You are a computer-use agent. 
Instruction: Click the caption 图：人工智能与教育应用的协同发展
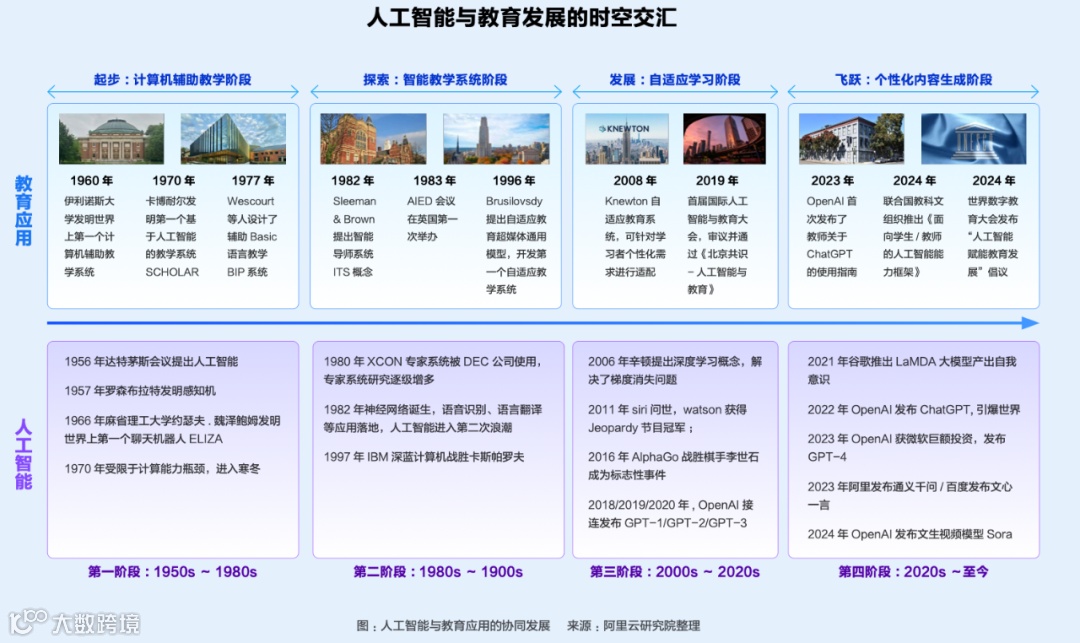pyautogui.click(x=453, y=625)
